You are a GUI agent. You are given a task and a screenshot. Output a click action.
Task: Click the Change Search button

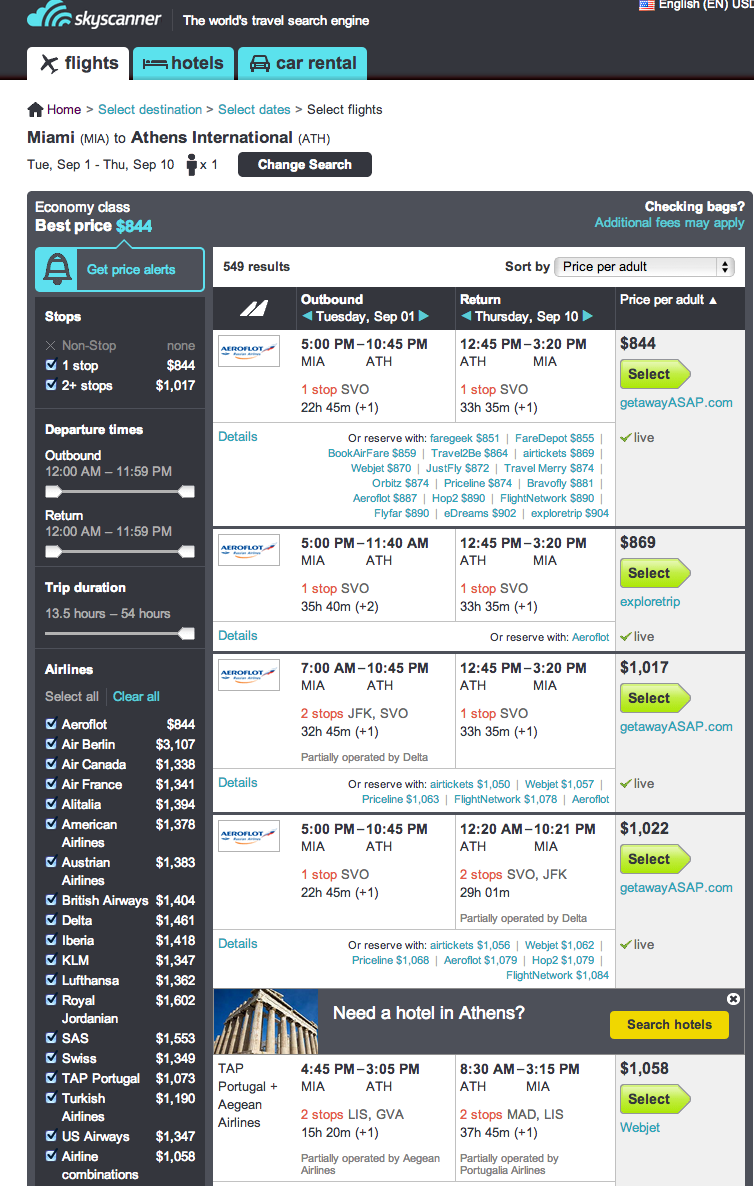coord(305,164)
